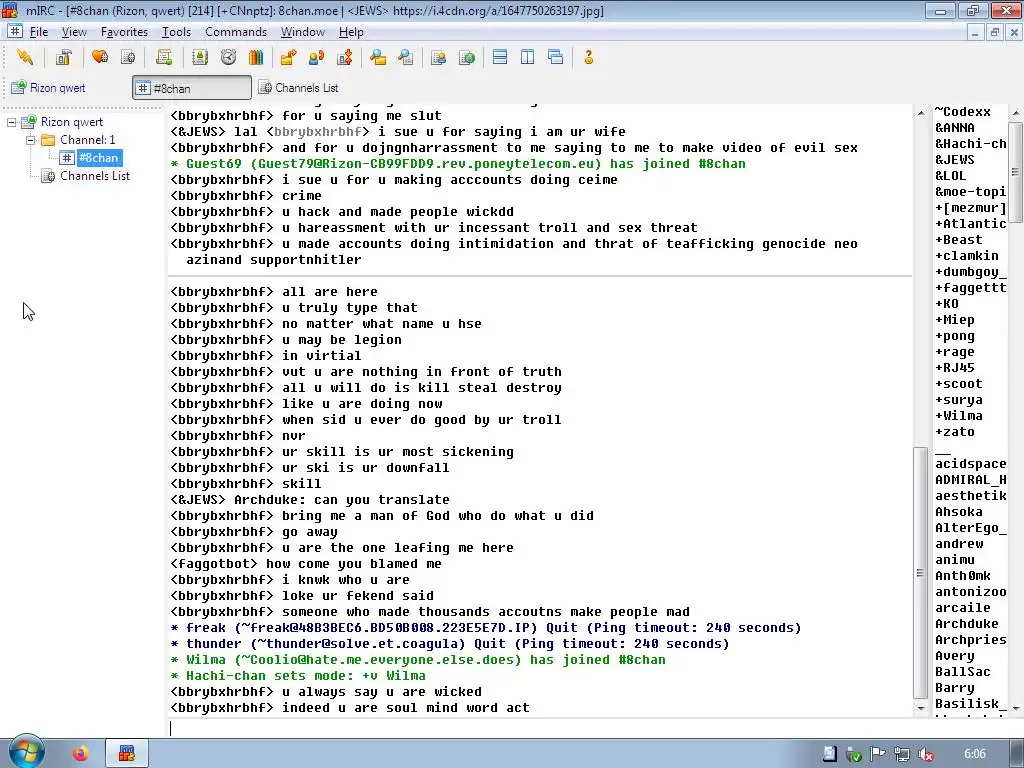Open Received Files folder search icon

point(377,57)
